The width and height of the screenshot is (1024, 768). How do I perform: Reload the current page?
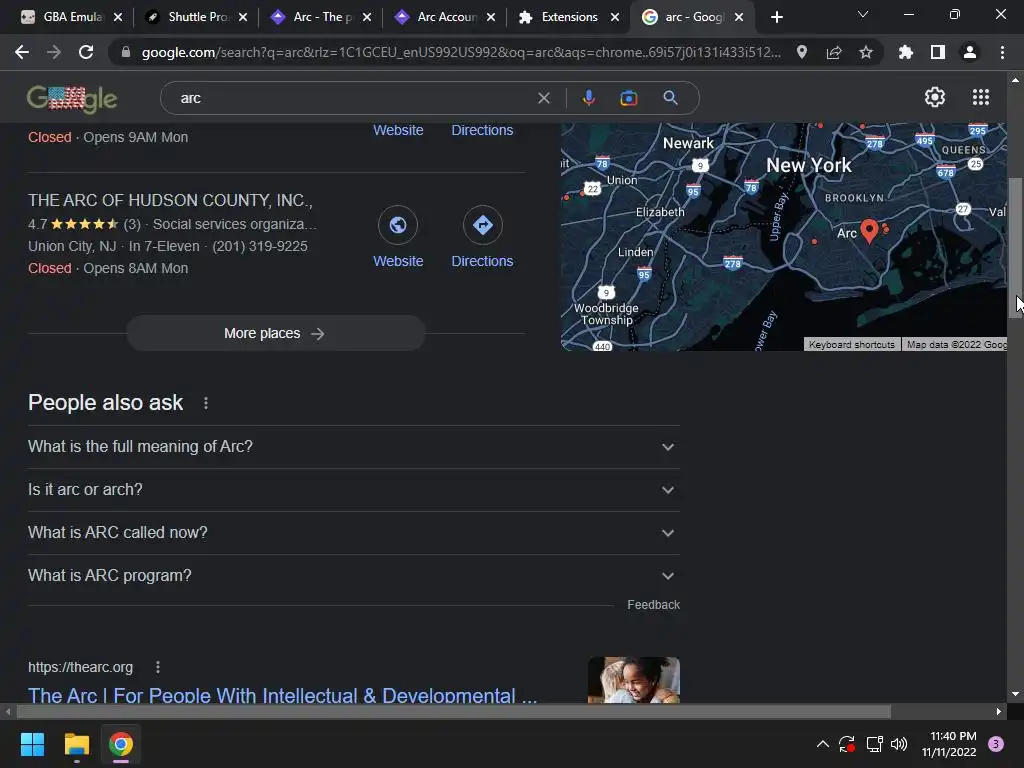point(86,52)
